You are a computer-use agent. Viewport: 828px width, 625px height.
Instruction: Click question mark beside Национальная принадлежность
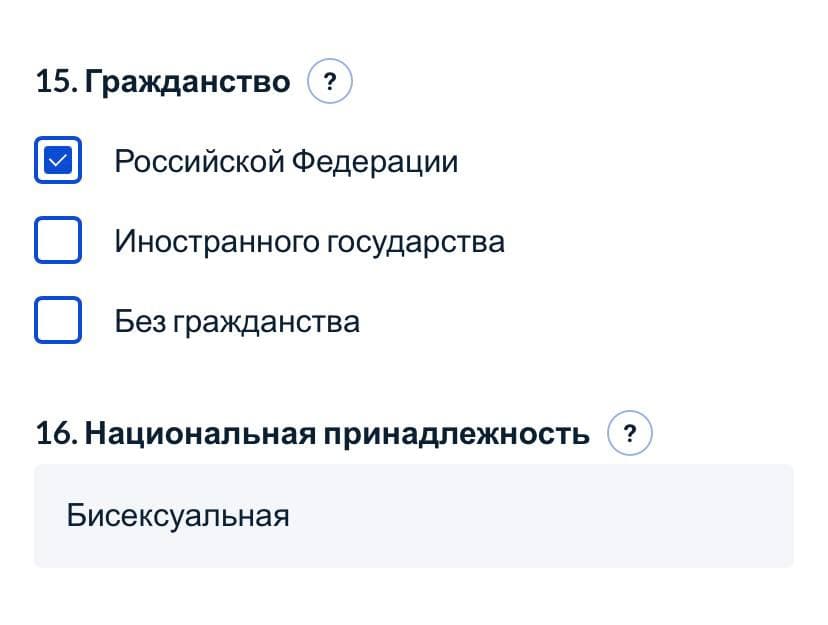coord(630,434)
